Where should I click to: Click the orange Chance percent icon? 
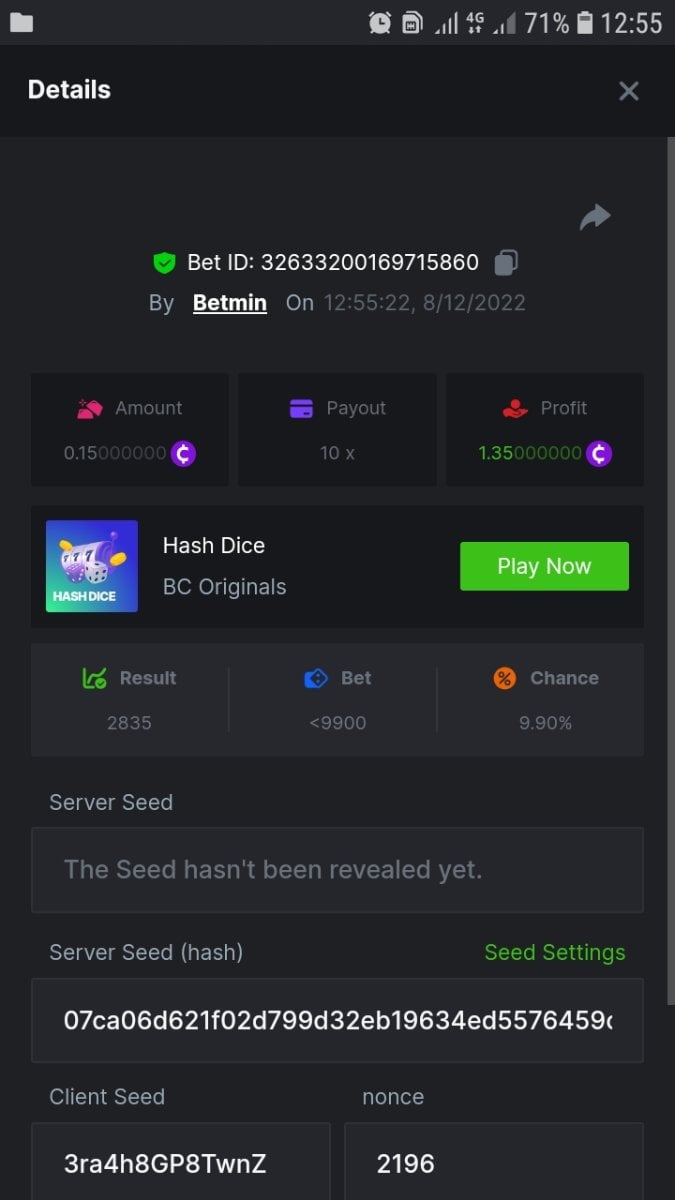505,678
